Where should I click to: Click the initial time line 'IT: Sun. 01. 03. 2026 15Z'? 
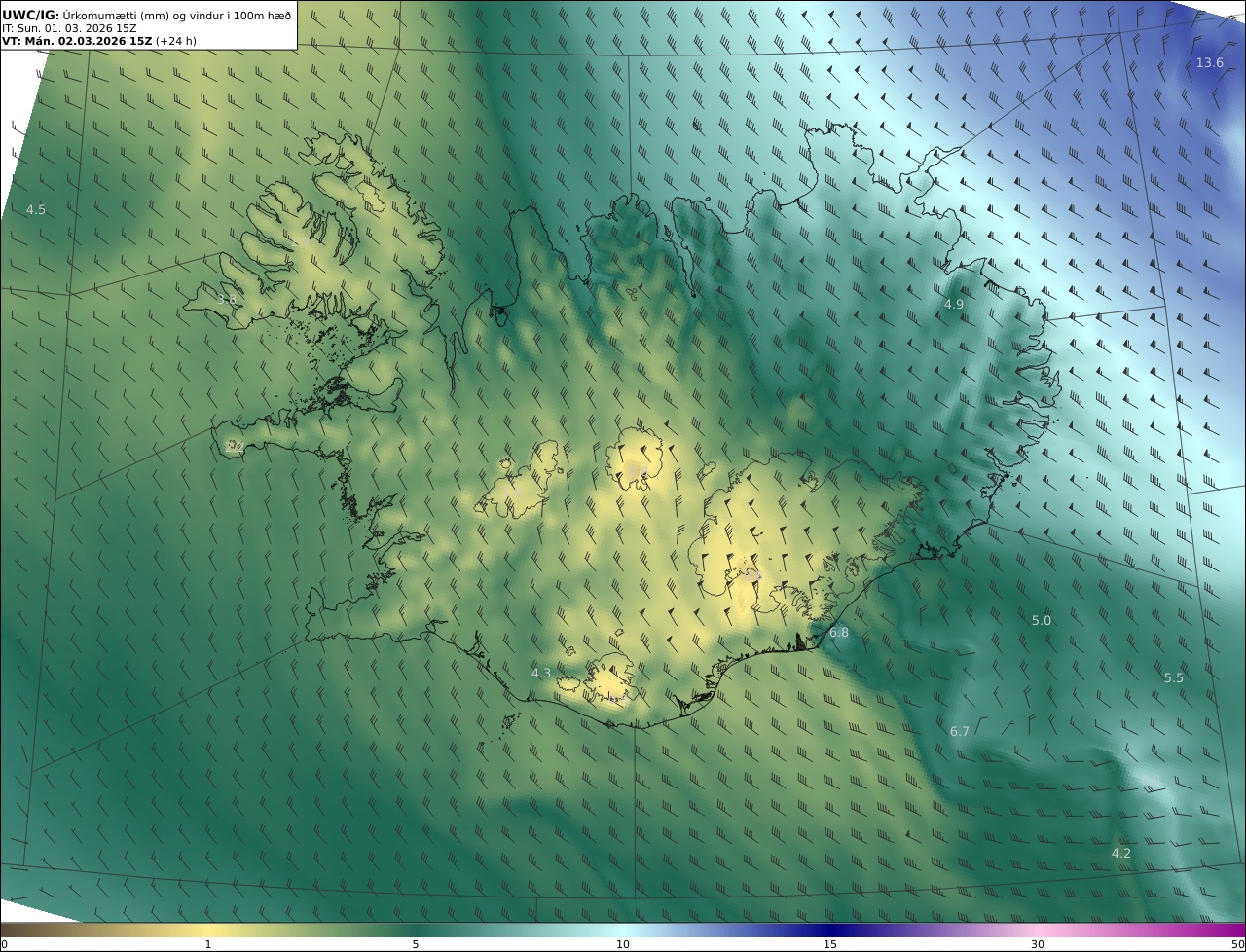[69, 28]
